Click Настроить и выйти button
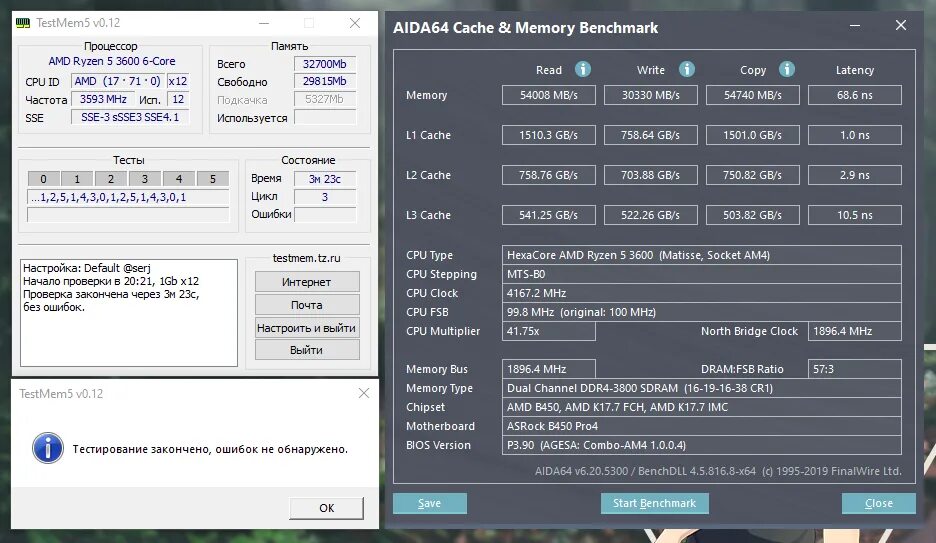Screen dimensions: 936x543 click(x=307, y=328)
